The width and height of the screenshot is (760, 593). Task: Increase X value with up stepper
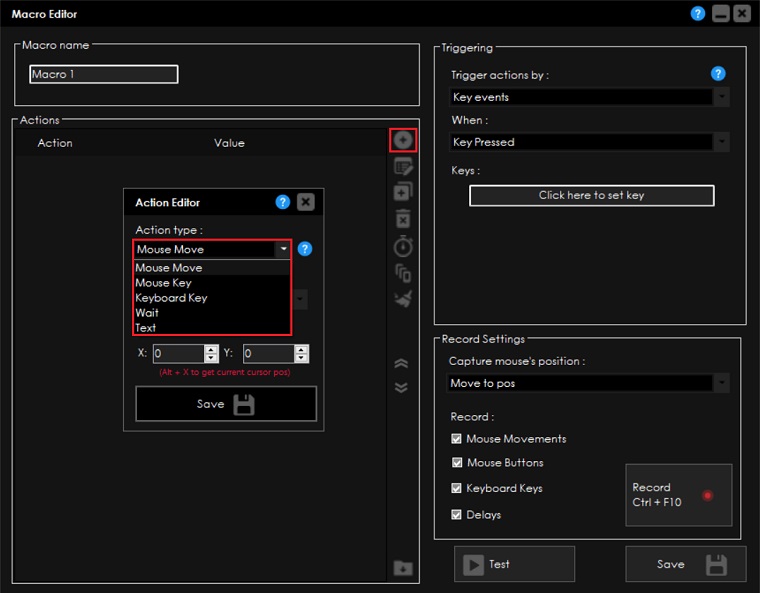click(211, 349)
